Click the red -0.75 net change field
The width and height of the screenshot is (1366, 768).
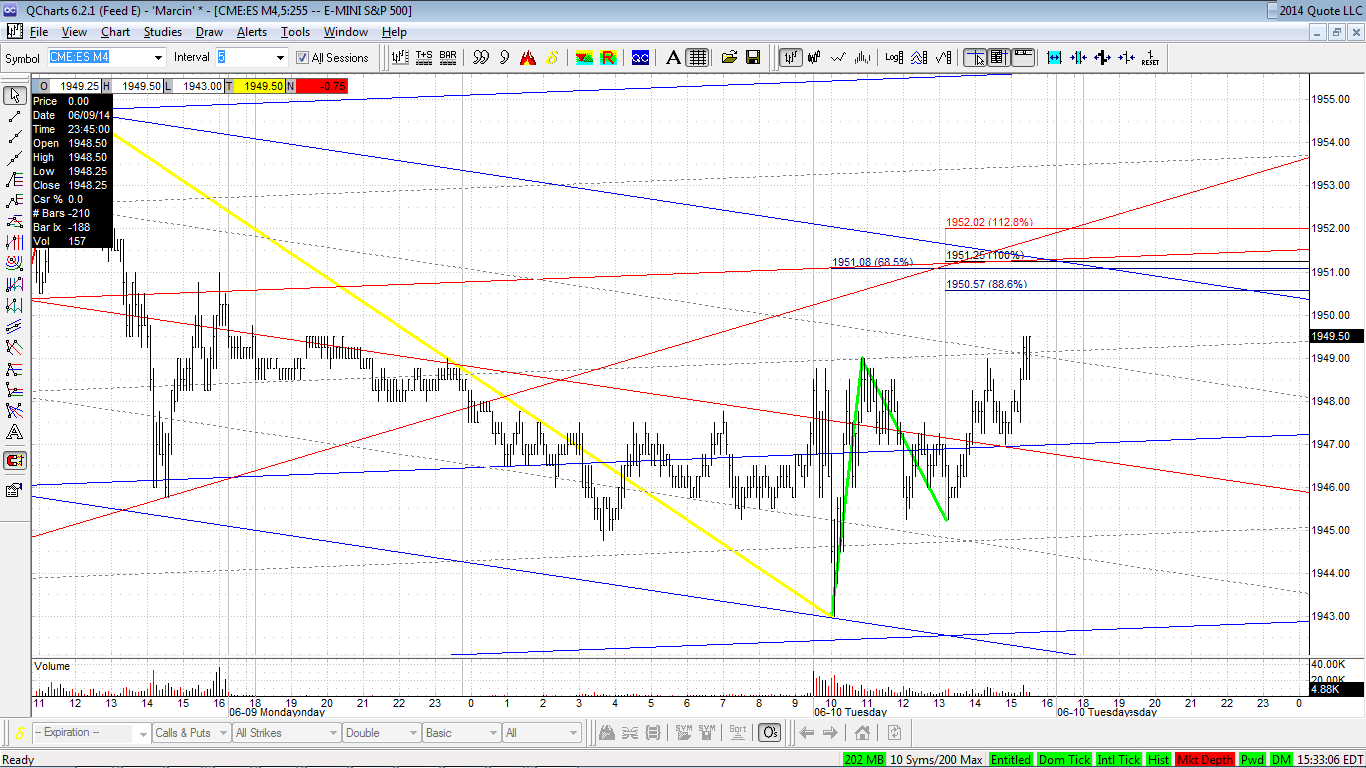322,86
